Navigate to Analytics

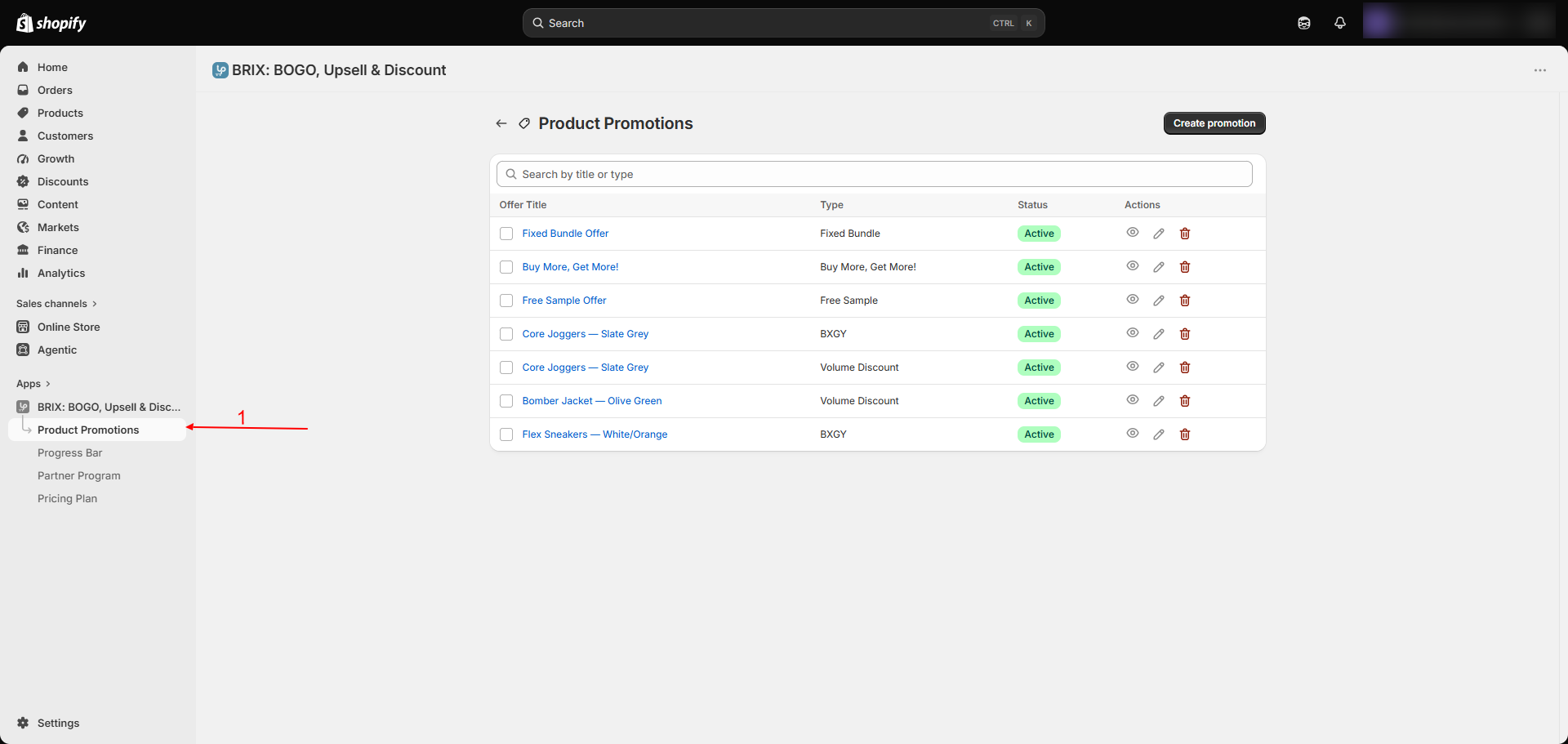(61, 273)
